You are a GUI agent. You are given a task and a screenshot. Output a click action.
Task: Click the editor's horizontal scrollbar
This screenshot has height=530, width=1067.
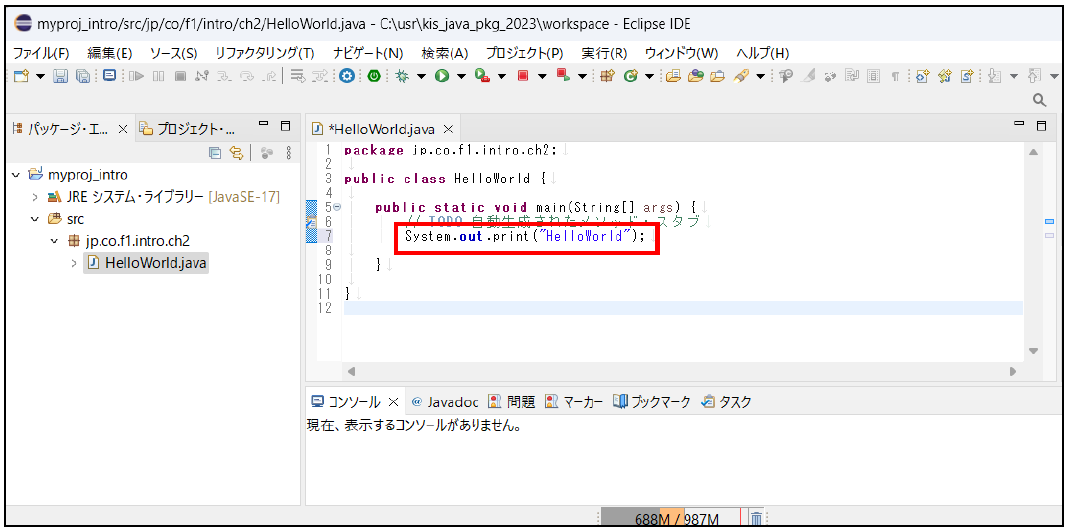point(680,371)
